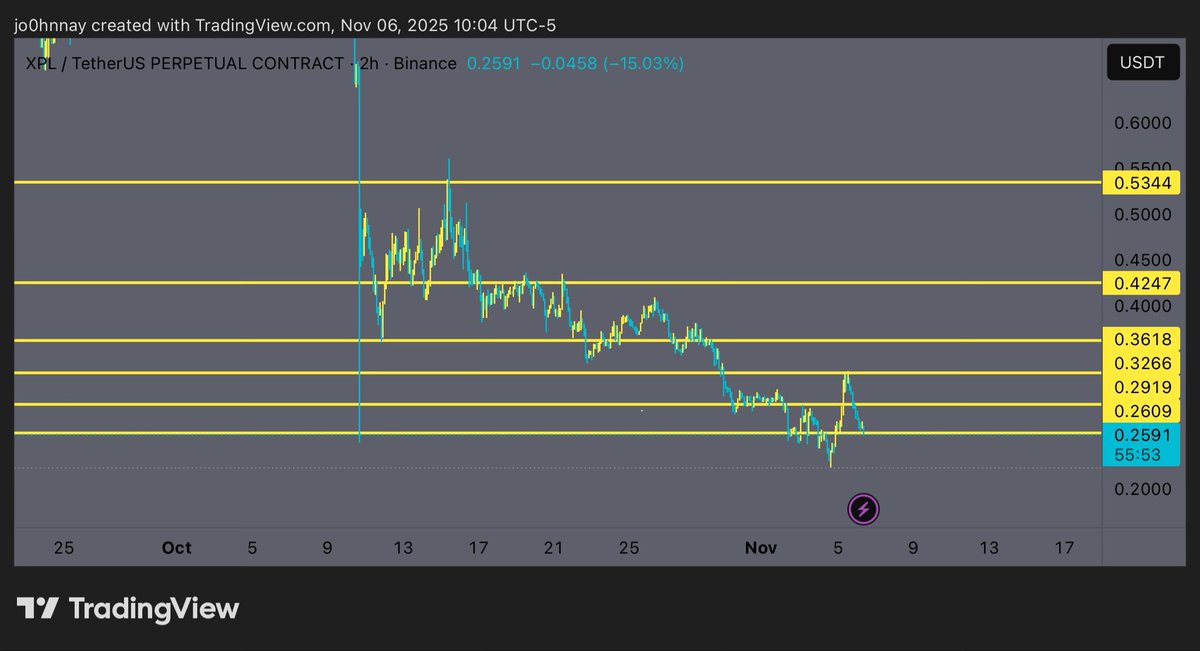Viewport: 1200px width, 651px height.
Task: Click the purple lightning bolt icon
Action: [x=864, y=509]
